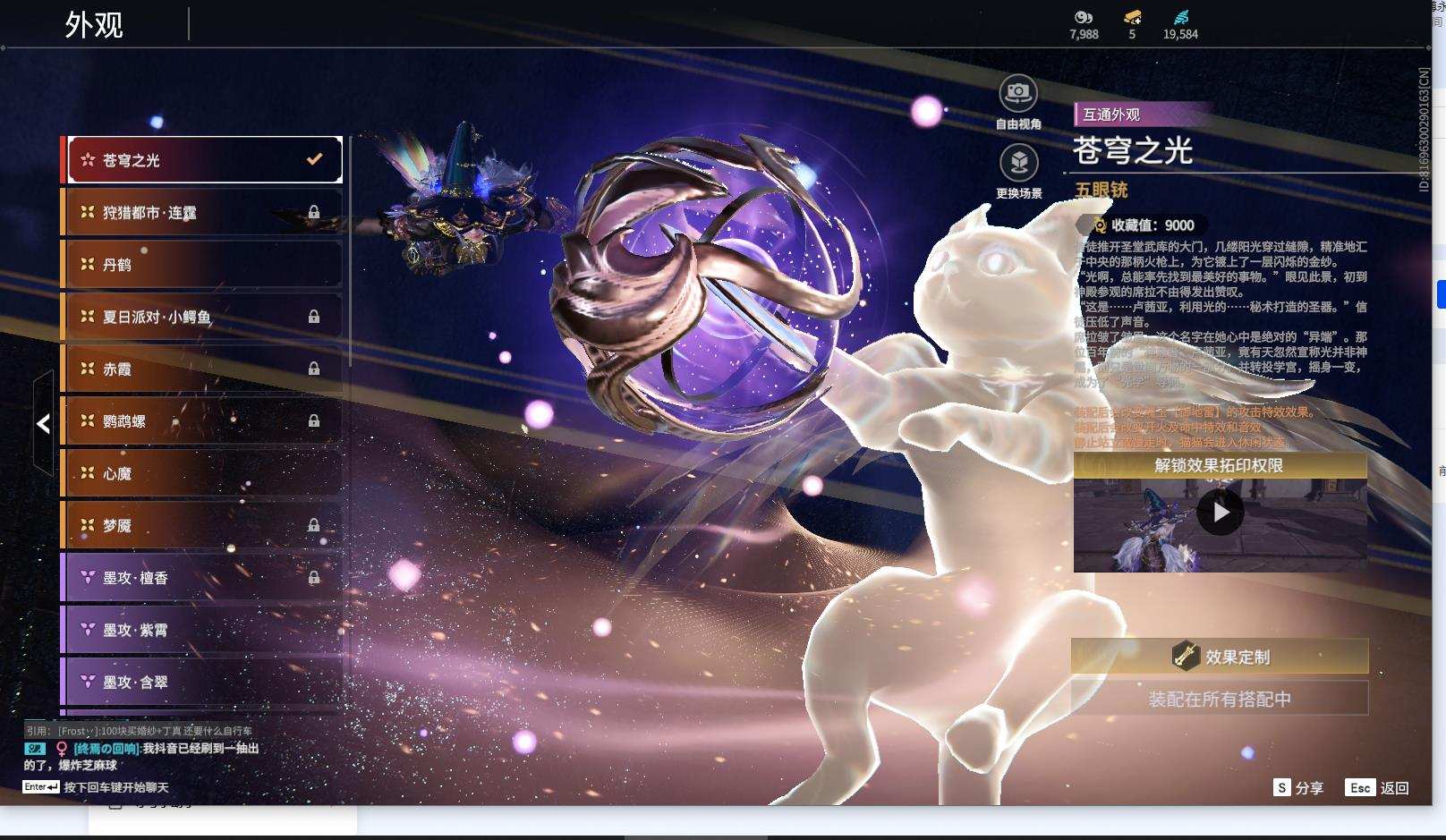Collapse the side panel with left arrow
Screen dimensions: 1446x840
point(43,423)
